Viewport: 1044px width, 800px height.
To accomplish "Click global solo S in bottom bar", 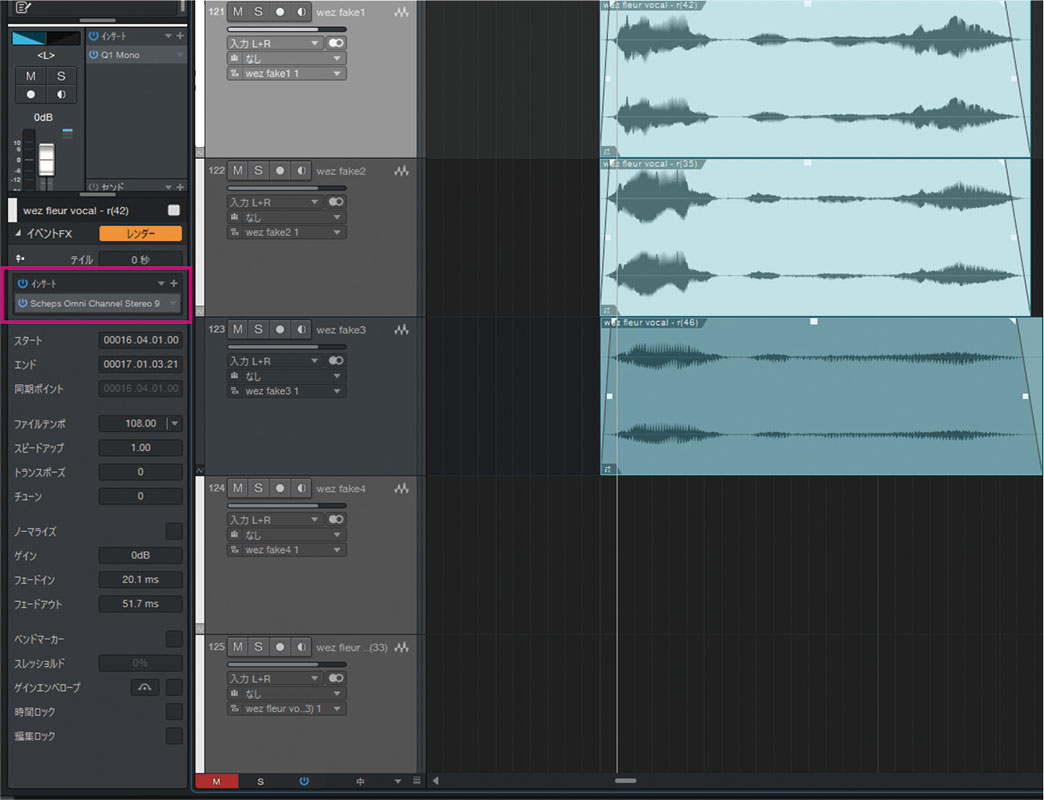I will [x=260, y=781].
